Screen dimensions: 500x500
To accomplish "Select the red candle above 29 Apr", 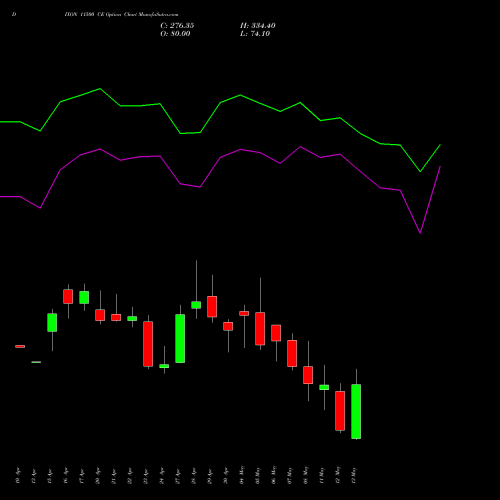I will [212, 306].
